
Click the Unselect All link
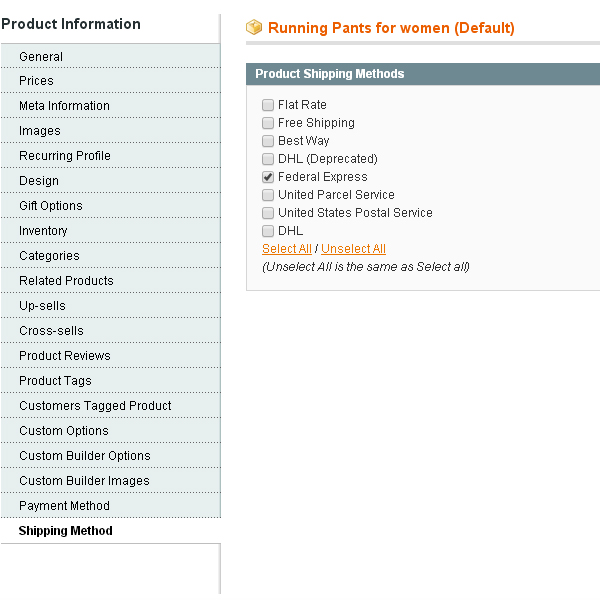click(x=353, y=249)
